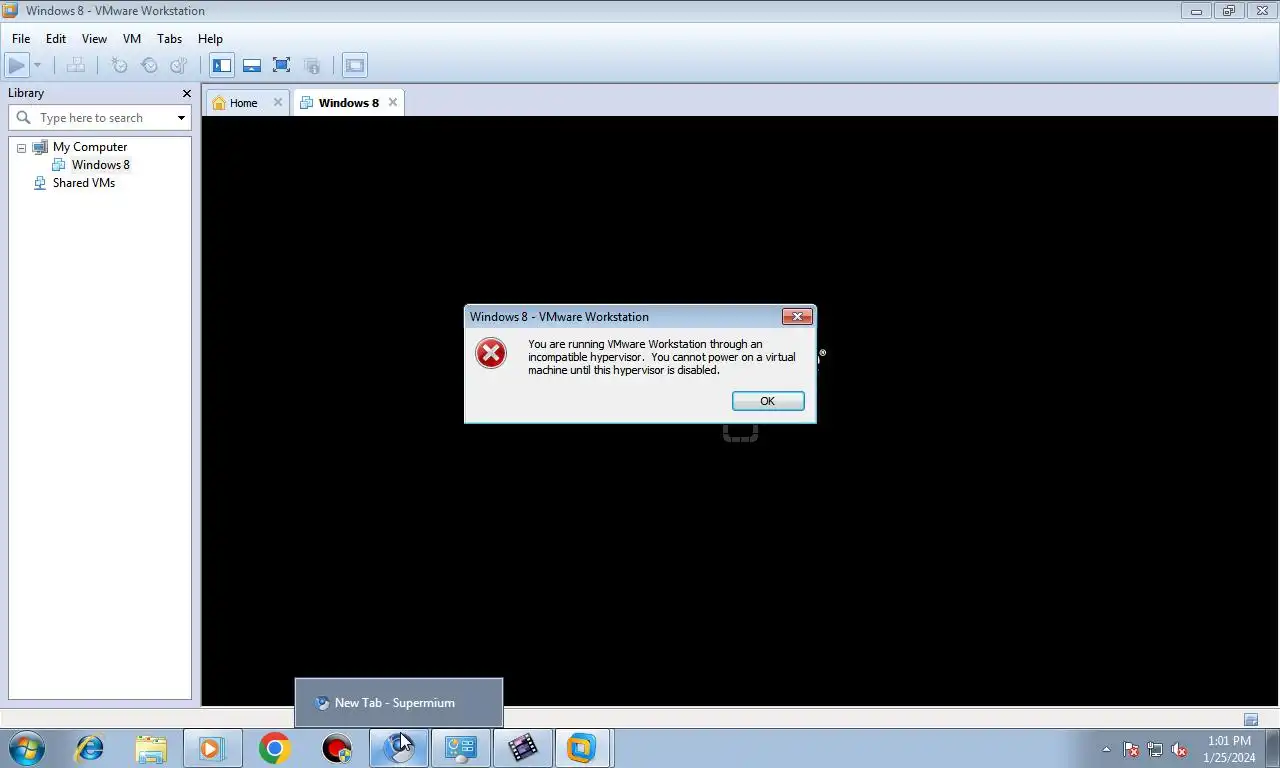Image resolution: width=1280 pixels, height=768 pixels.
Task: Click the Supermium taskbar icon
Action: [x=399, y=748]
